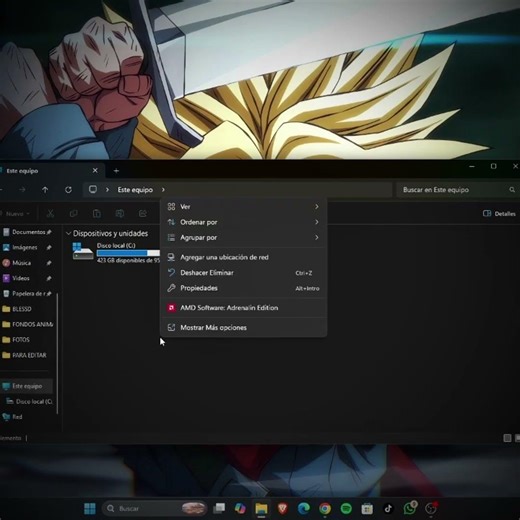Open WhatsApp from the taskbar
Image resolution: width=520 pixels, height=520 pixels.
pos(410,508)
